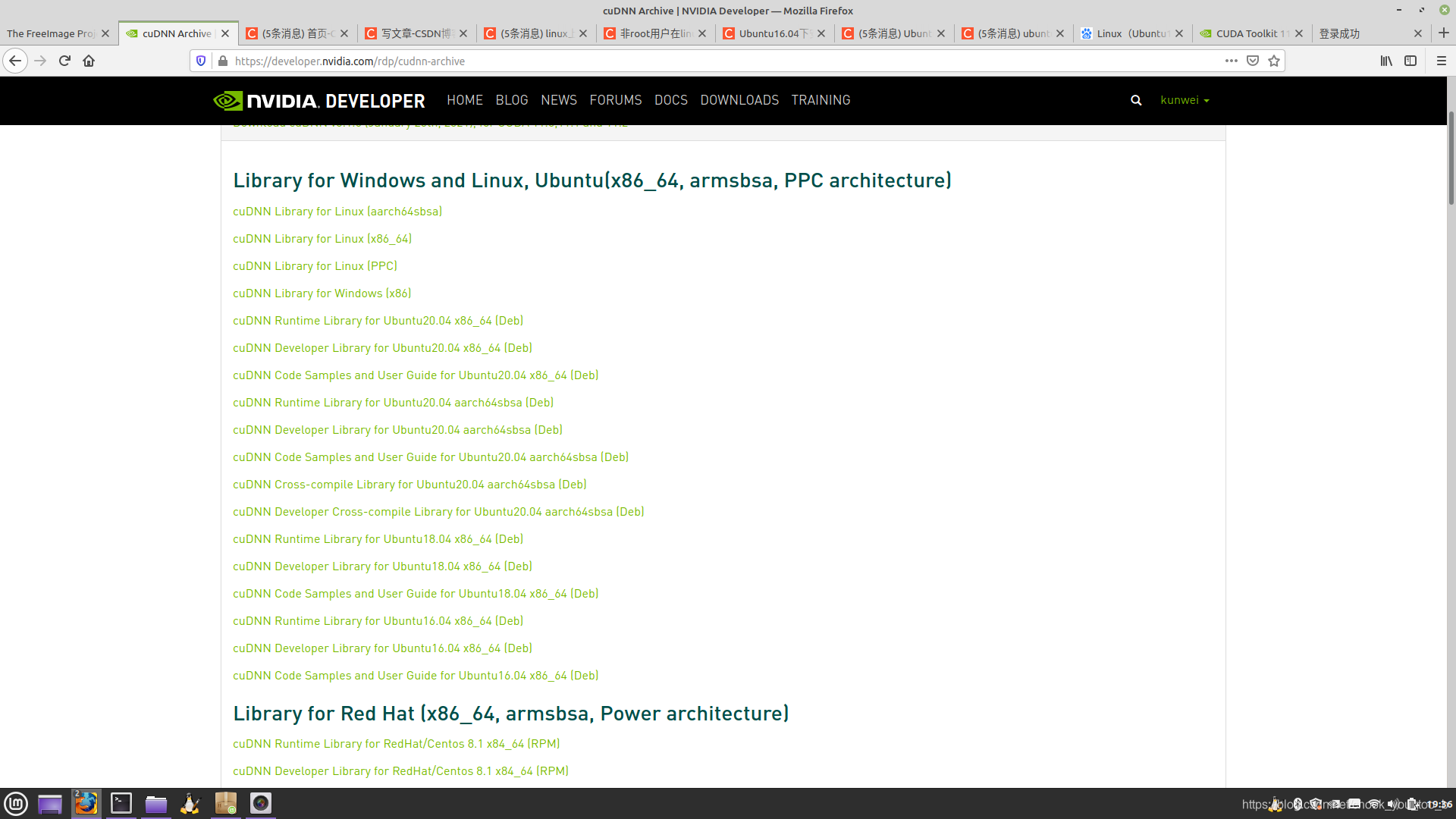Open cuDNN Runtime Library for Ubuntu18.04 link
Viewport: 1456px width, 819px height.
378,539
